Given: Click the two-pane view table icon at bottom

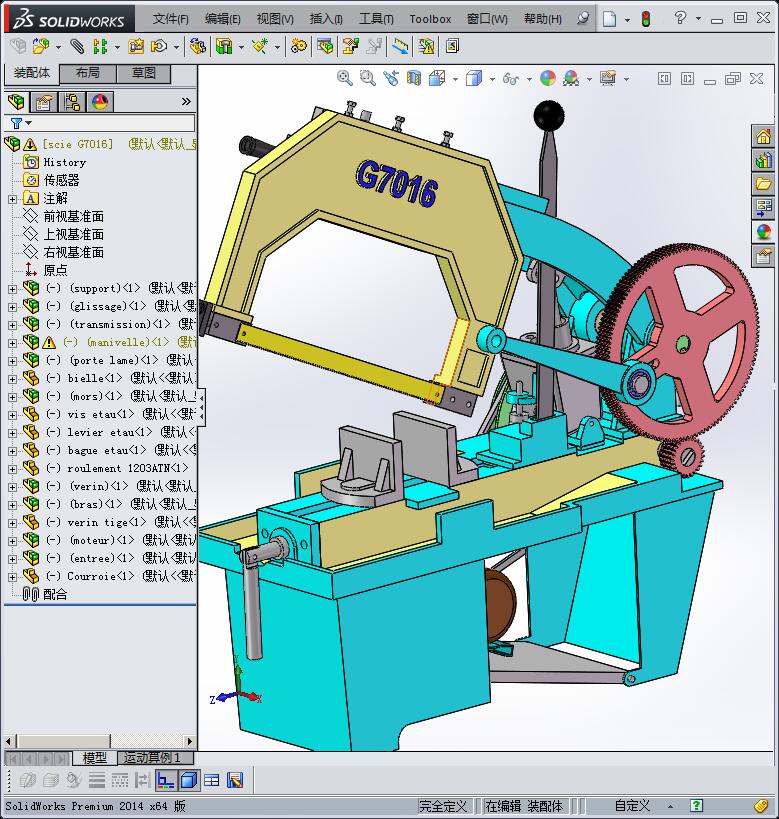Looking at the screenshot, I should pos(212,780).
